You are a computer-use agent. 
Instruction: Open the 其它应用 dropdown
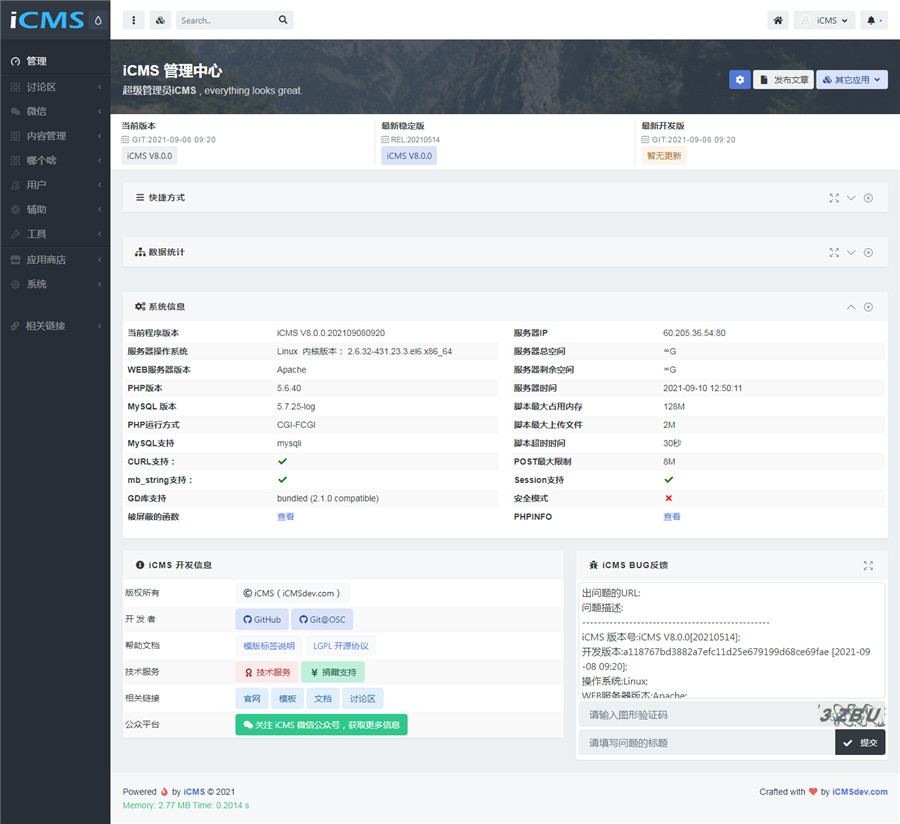[x=852, y=80]
